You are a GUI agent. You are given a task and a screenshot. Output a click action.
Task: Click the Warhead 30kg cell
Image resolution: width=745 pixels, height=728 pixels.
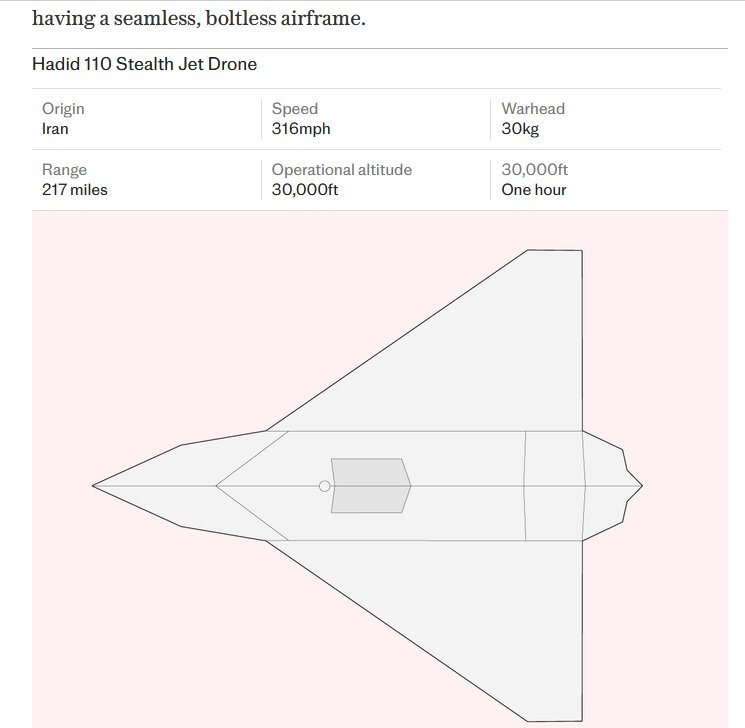click(606, 119)
